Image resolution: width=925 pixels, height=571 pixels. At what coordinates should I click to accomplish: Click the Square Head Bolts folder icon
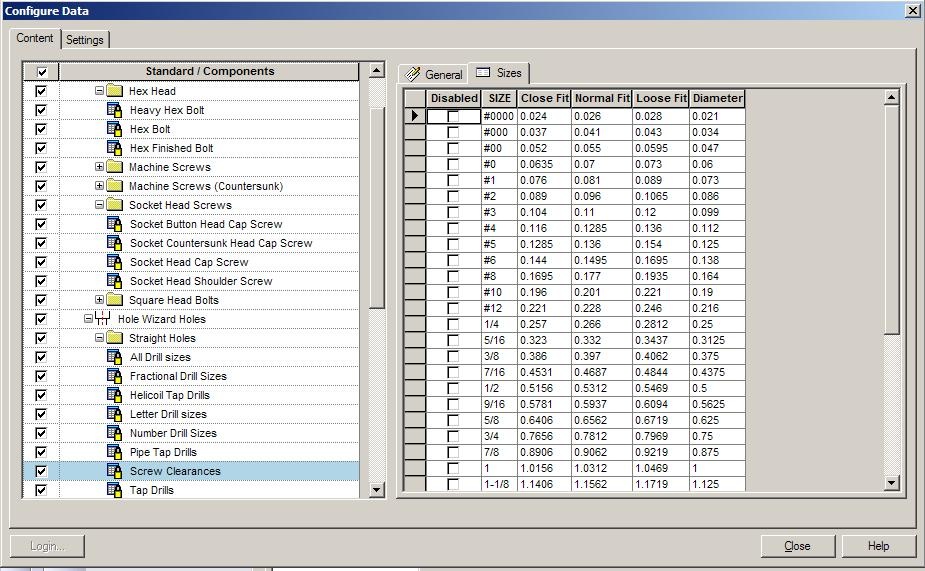coord(114,300)
